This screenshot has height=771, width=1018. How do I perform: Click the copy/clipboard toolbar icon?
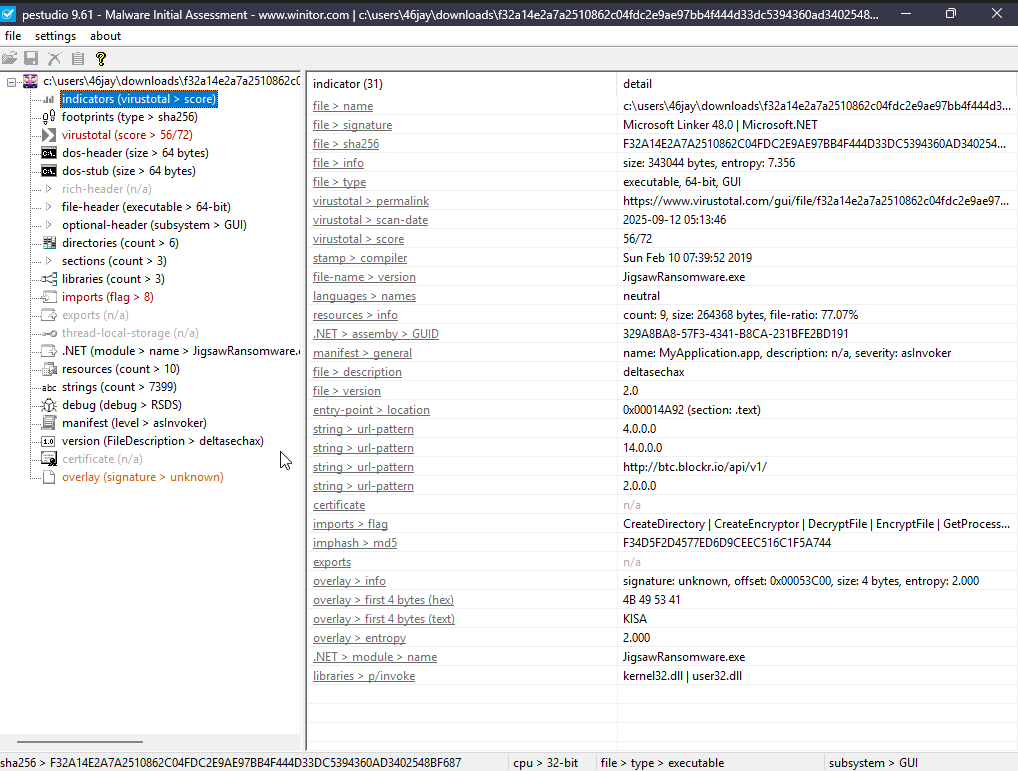[x=78, y=58]
